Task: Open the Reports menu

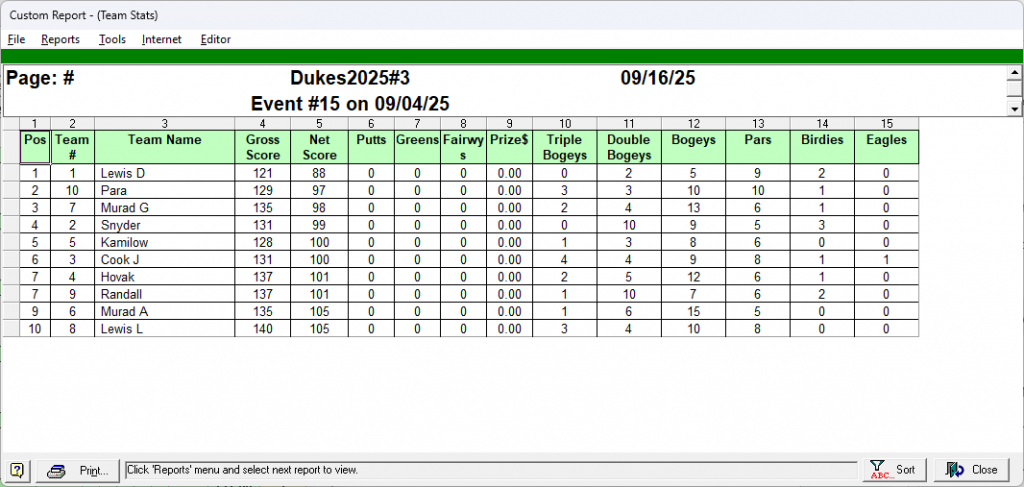Action: coord(60,40)
